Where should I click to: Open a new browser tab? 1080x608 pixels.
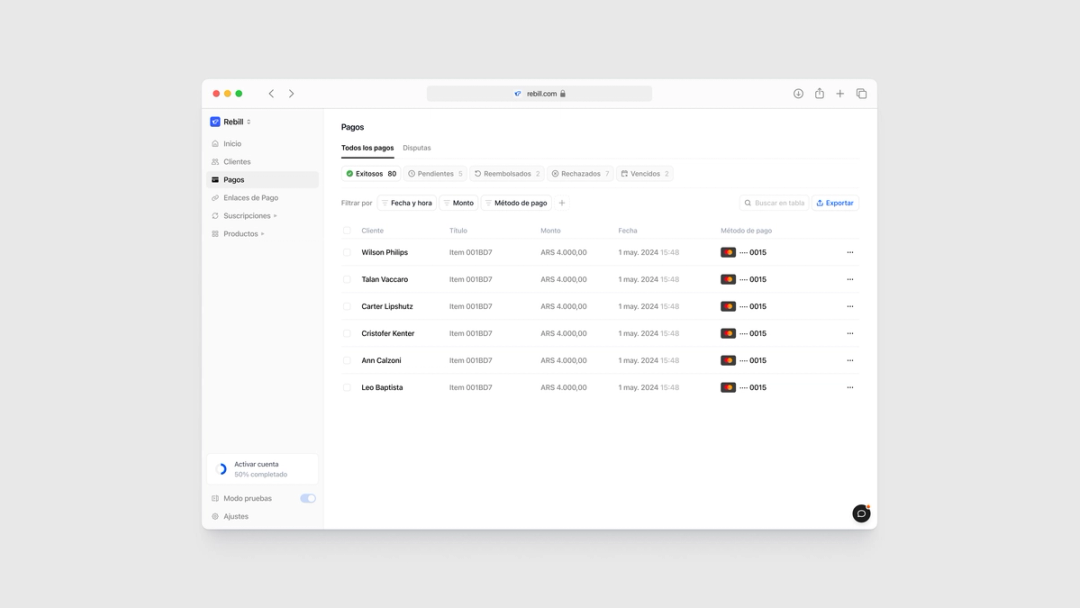pos(840,94)
